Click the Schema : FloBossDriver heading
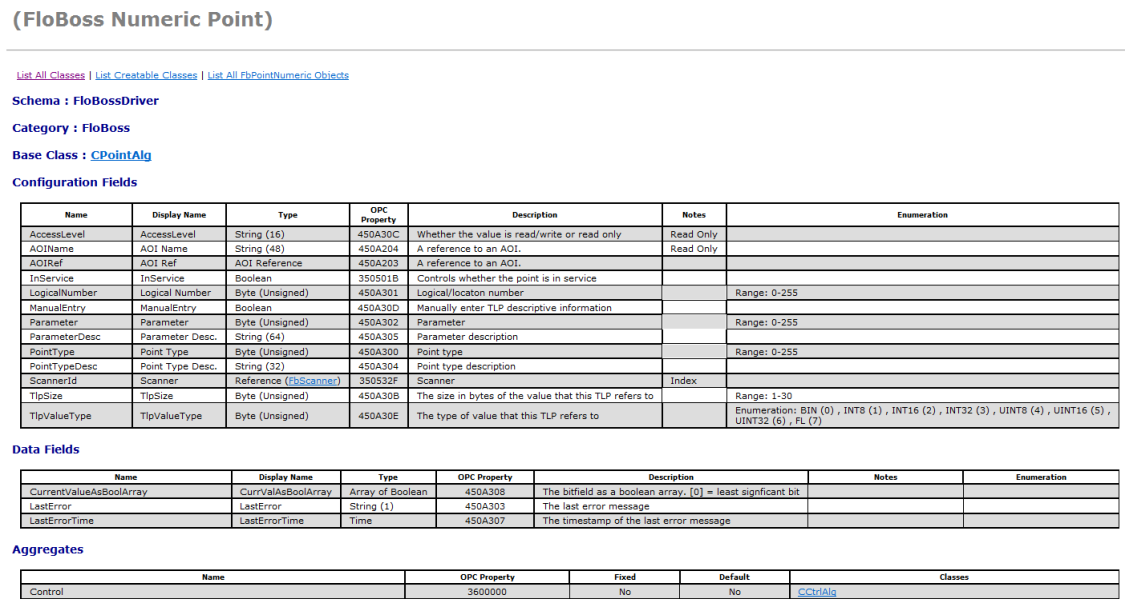1125x611 pixels. 85,100
